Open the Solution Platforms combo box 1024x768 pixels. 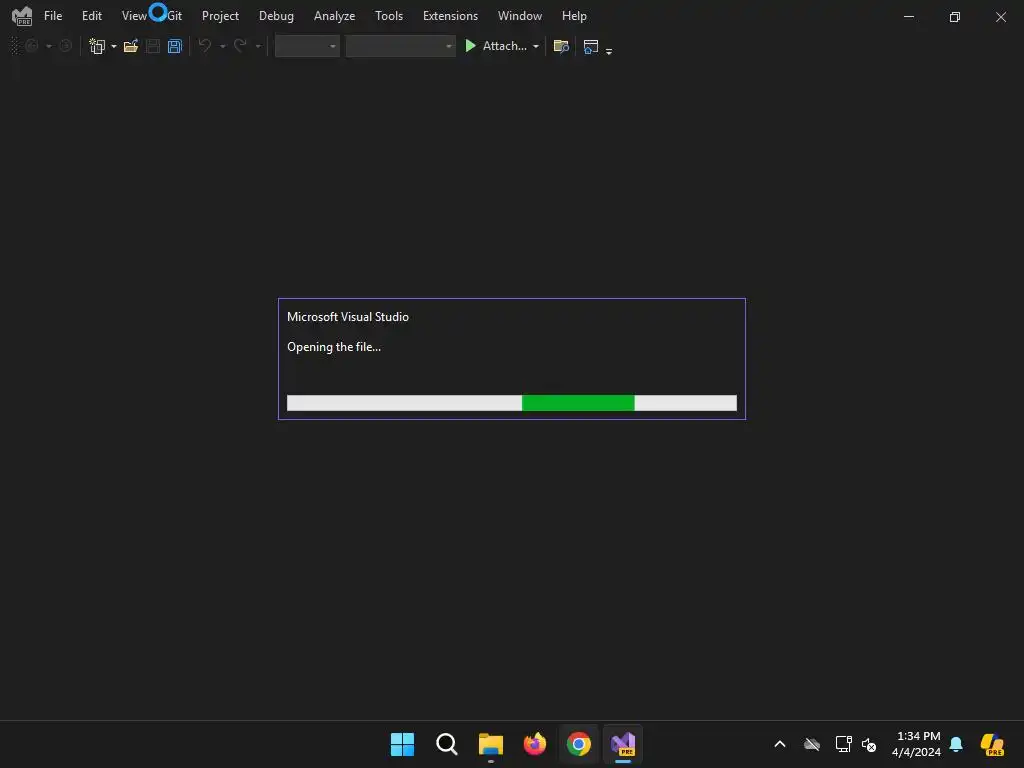point(400,46)
